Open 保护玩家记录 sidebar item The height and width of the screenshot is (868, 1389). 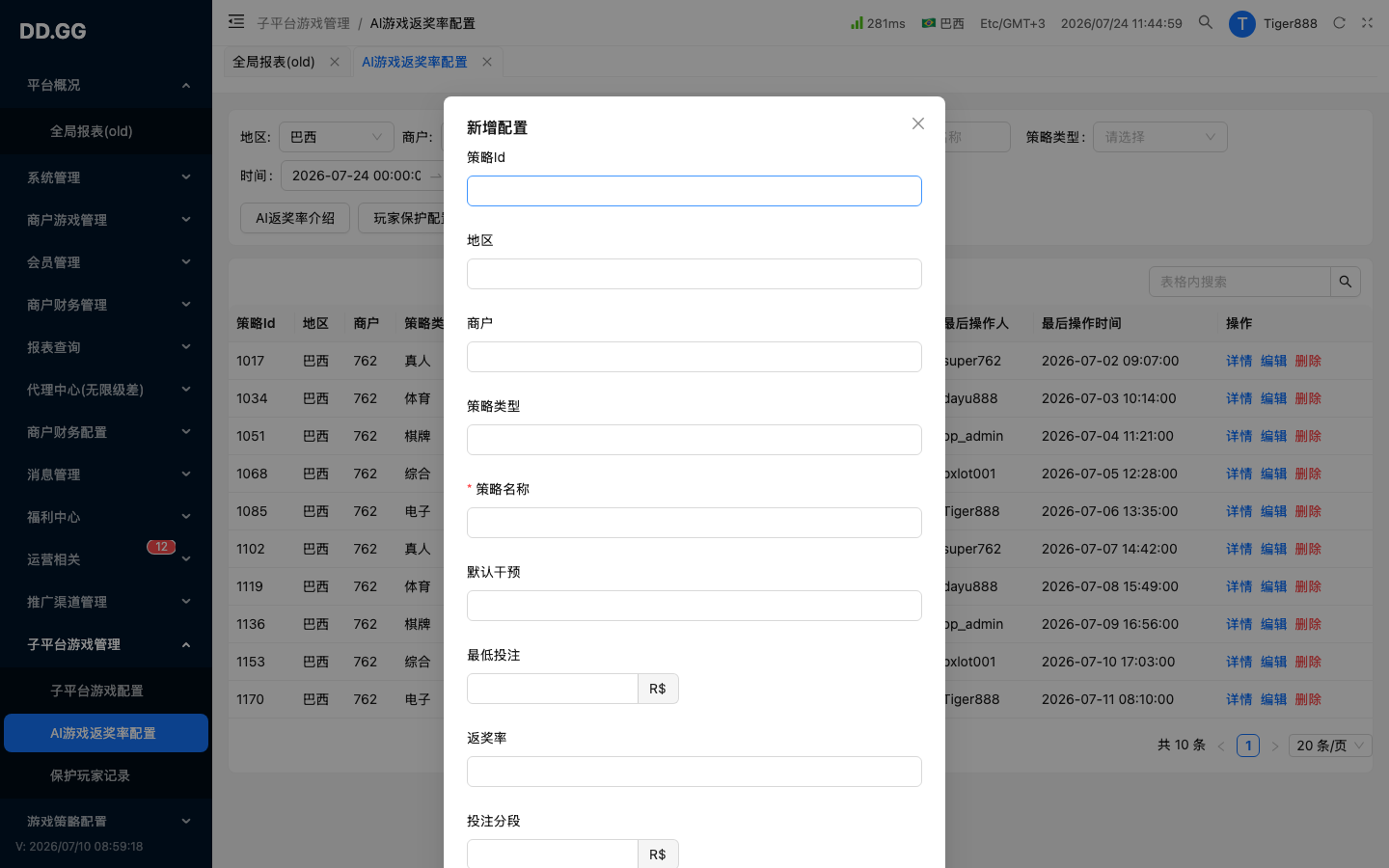(106, 775)
